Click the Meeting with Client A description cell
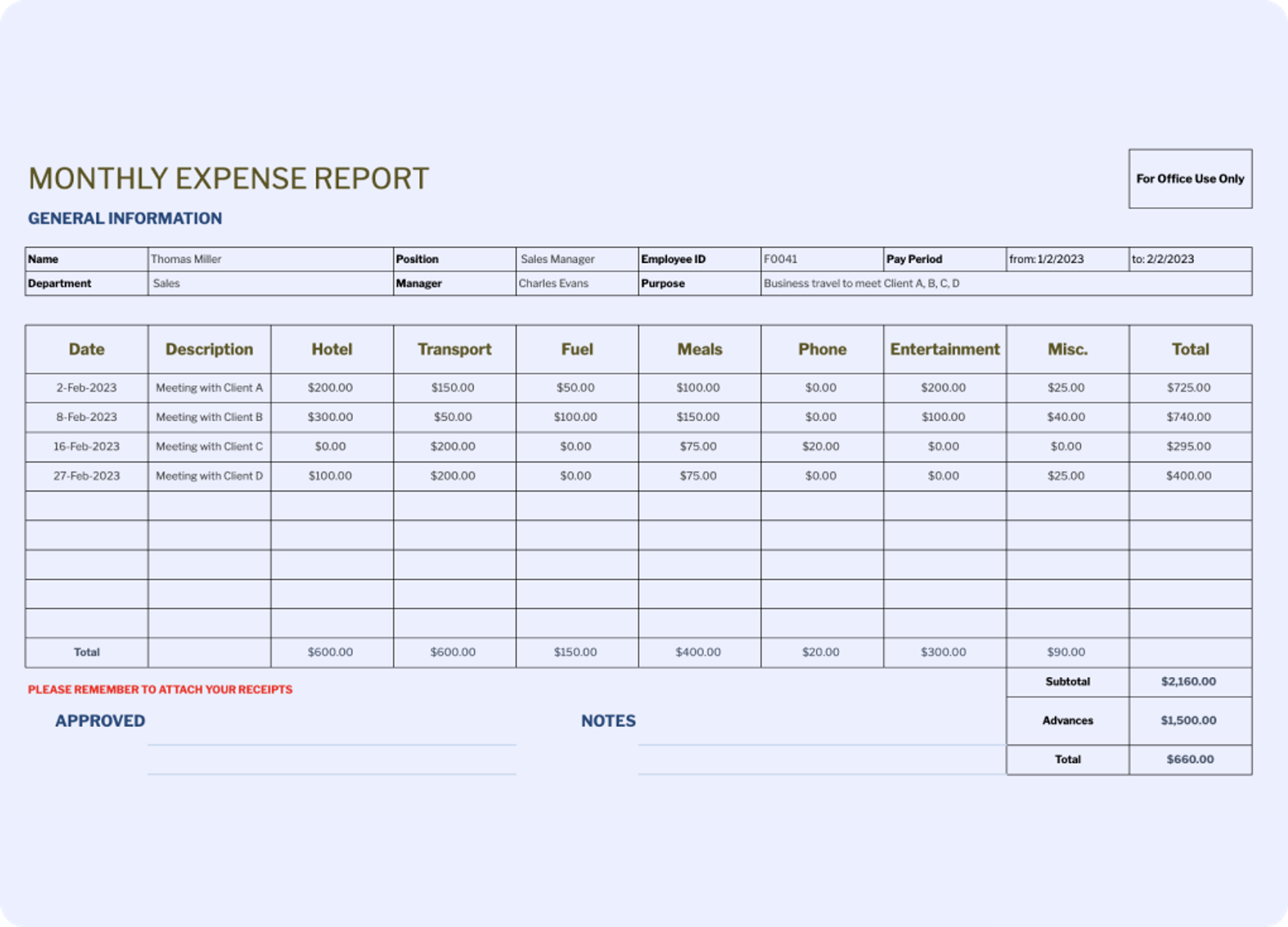 [209, 388]
